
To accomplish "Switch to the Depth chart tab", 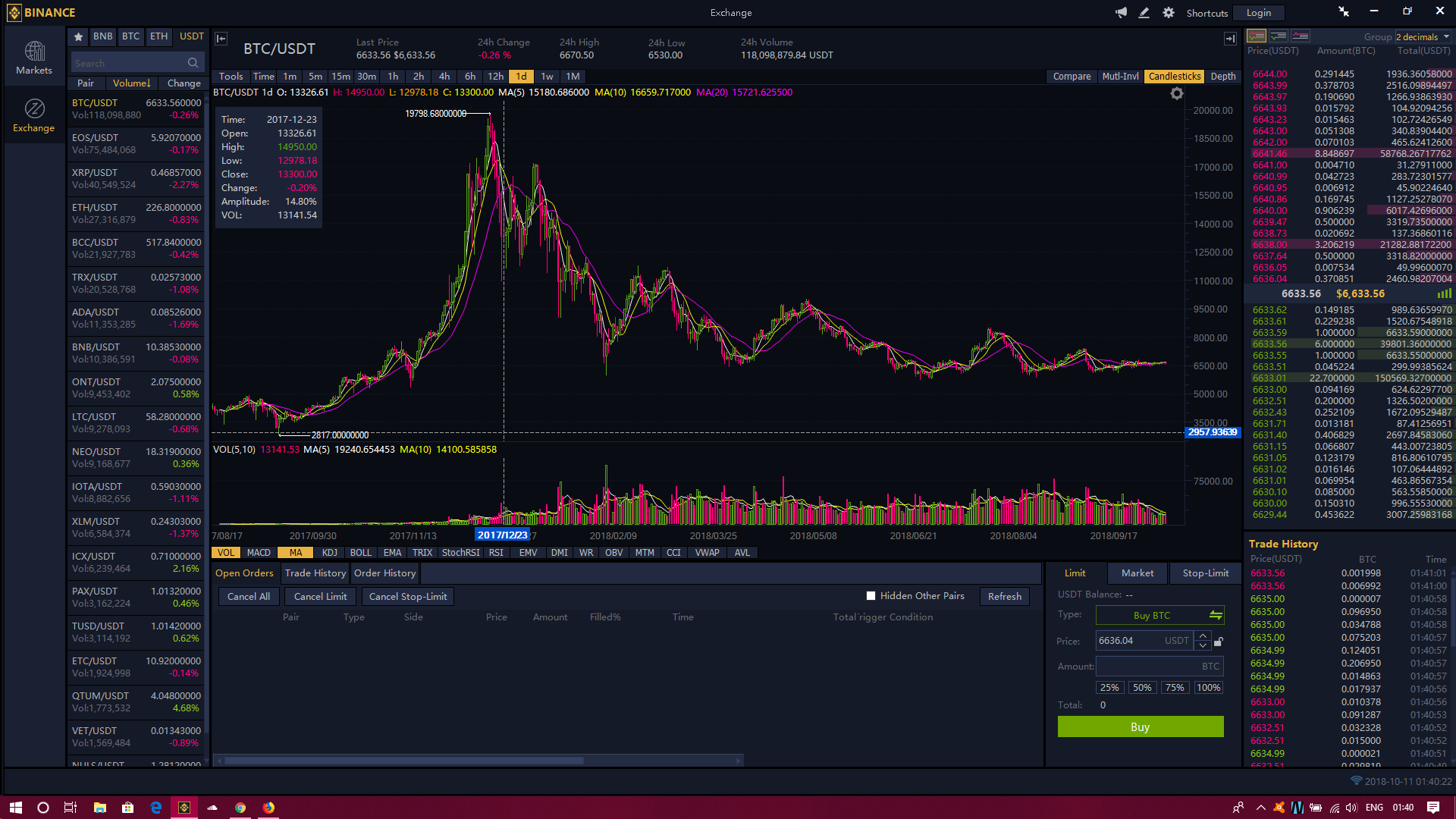I will [x=1222, y=77].
